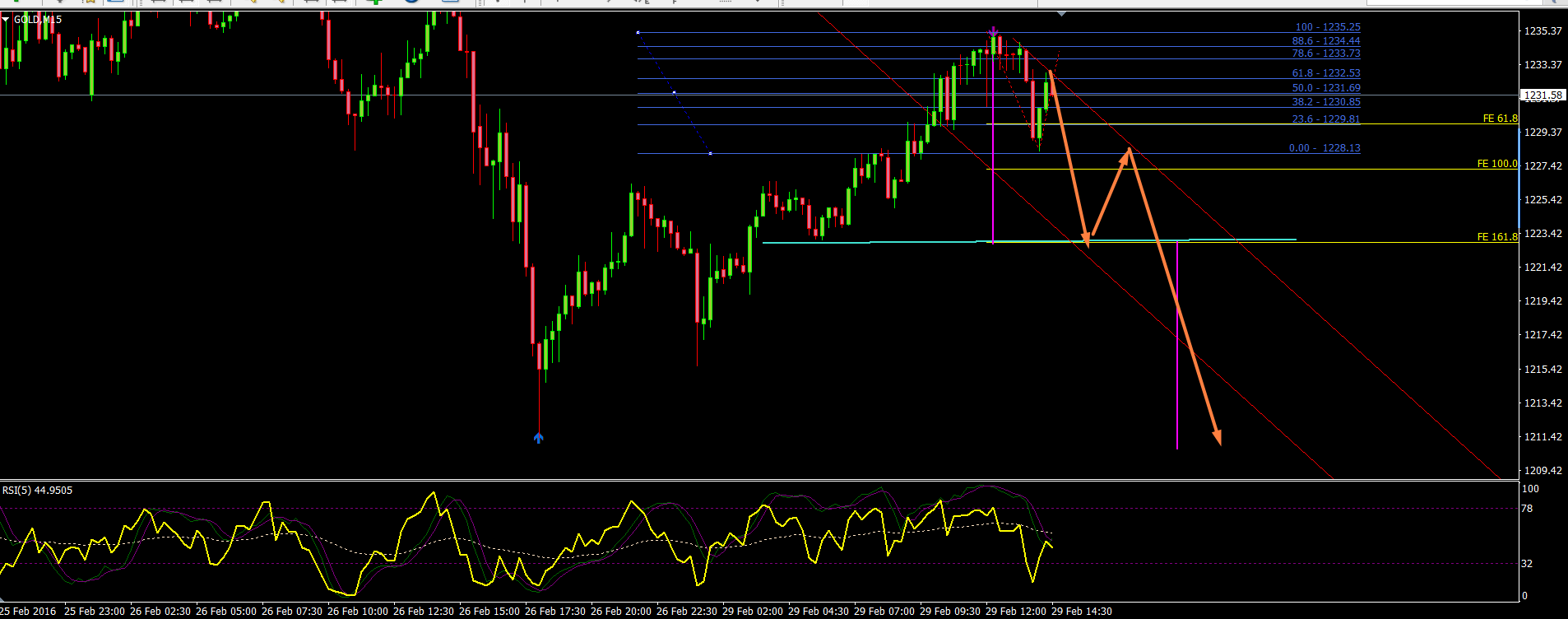Viewport: 1568px width, 619px height.
Task: Click price scale value 1227.42
Action: coord(1543,166)
